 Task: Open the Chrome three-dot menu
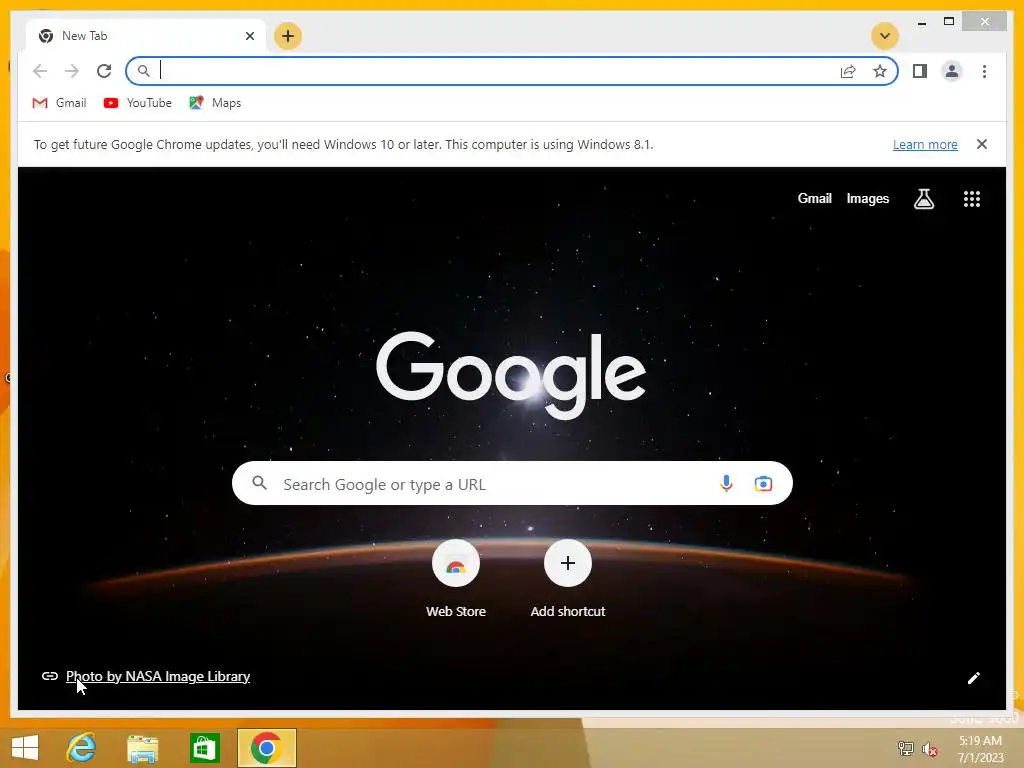pyautogui.click(x=984, y=71)
